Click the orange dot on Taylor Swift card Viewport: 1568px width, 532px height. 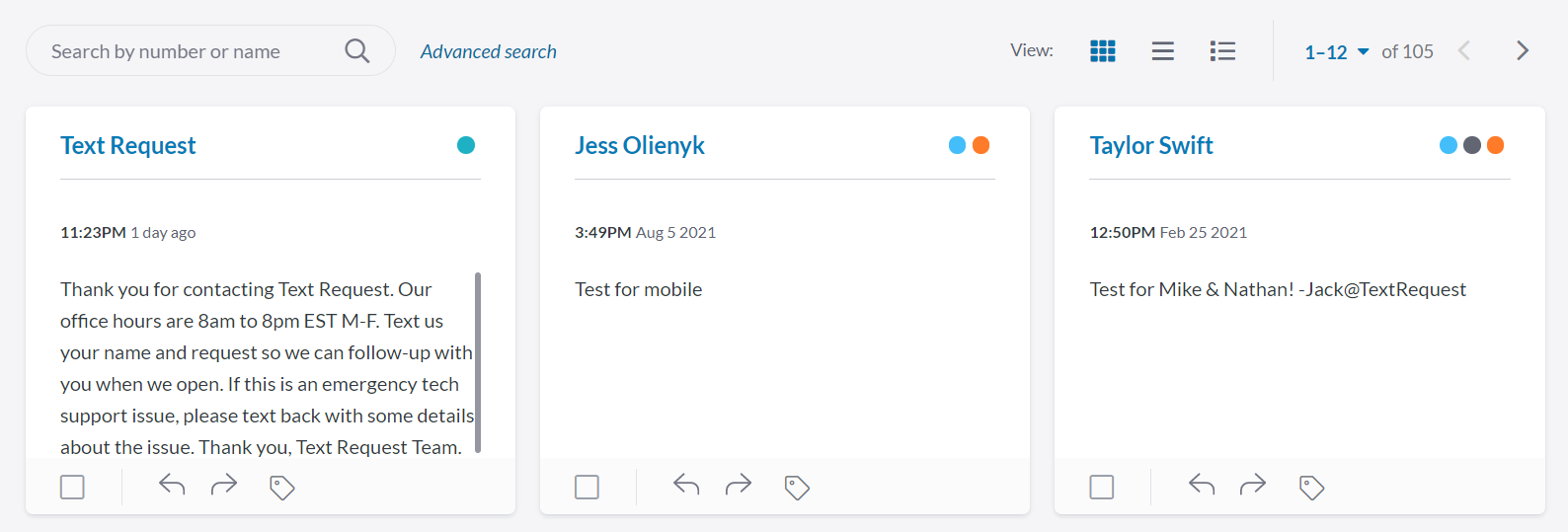click(x=1495, y=145)
